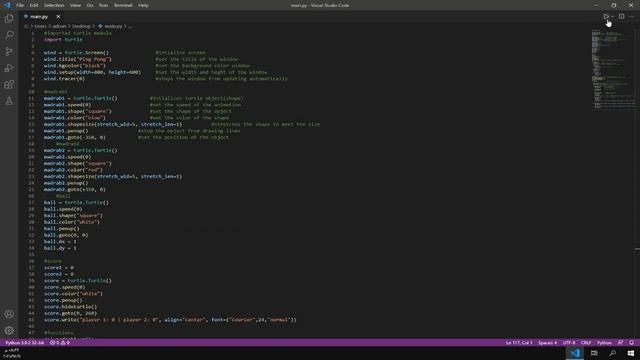Click the line wind.tracer(0)
Viewport: 640px width, 360px height.
click(64, 79)
